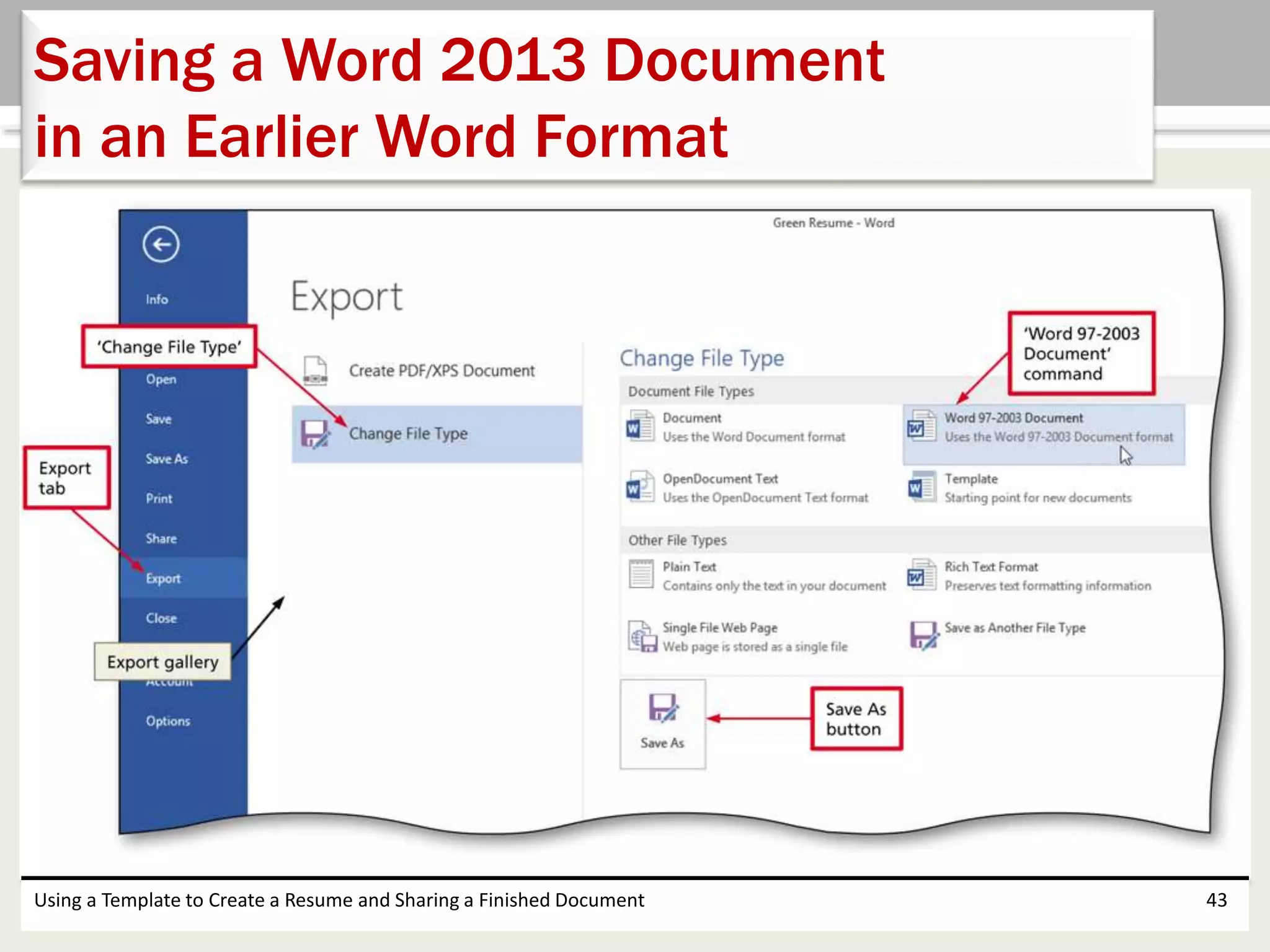Viewport: 1270px width, 952px height.
Task: Open the Share tab
Action: tap(161, 539)
